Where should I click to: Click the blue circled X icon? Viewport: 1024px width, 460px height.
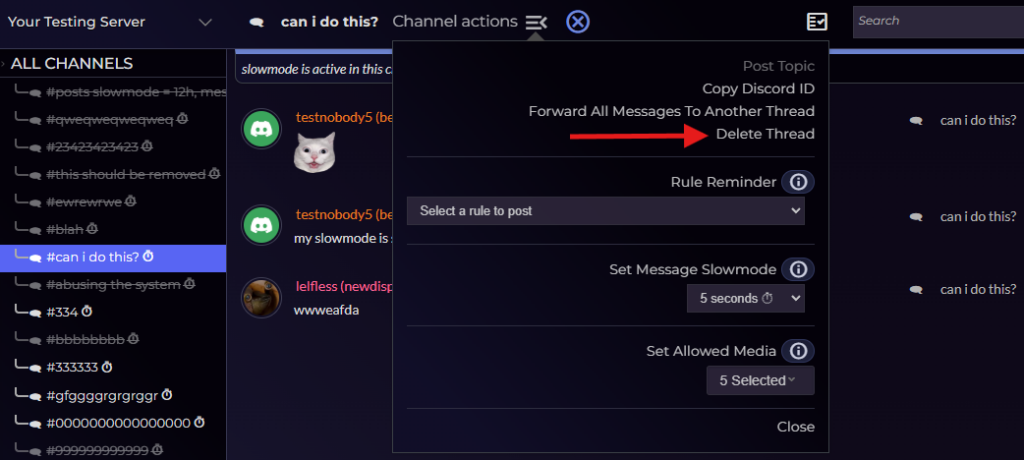click(x=577, y=22)
